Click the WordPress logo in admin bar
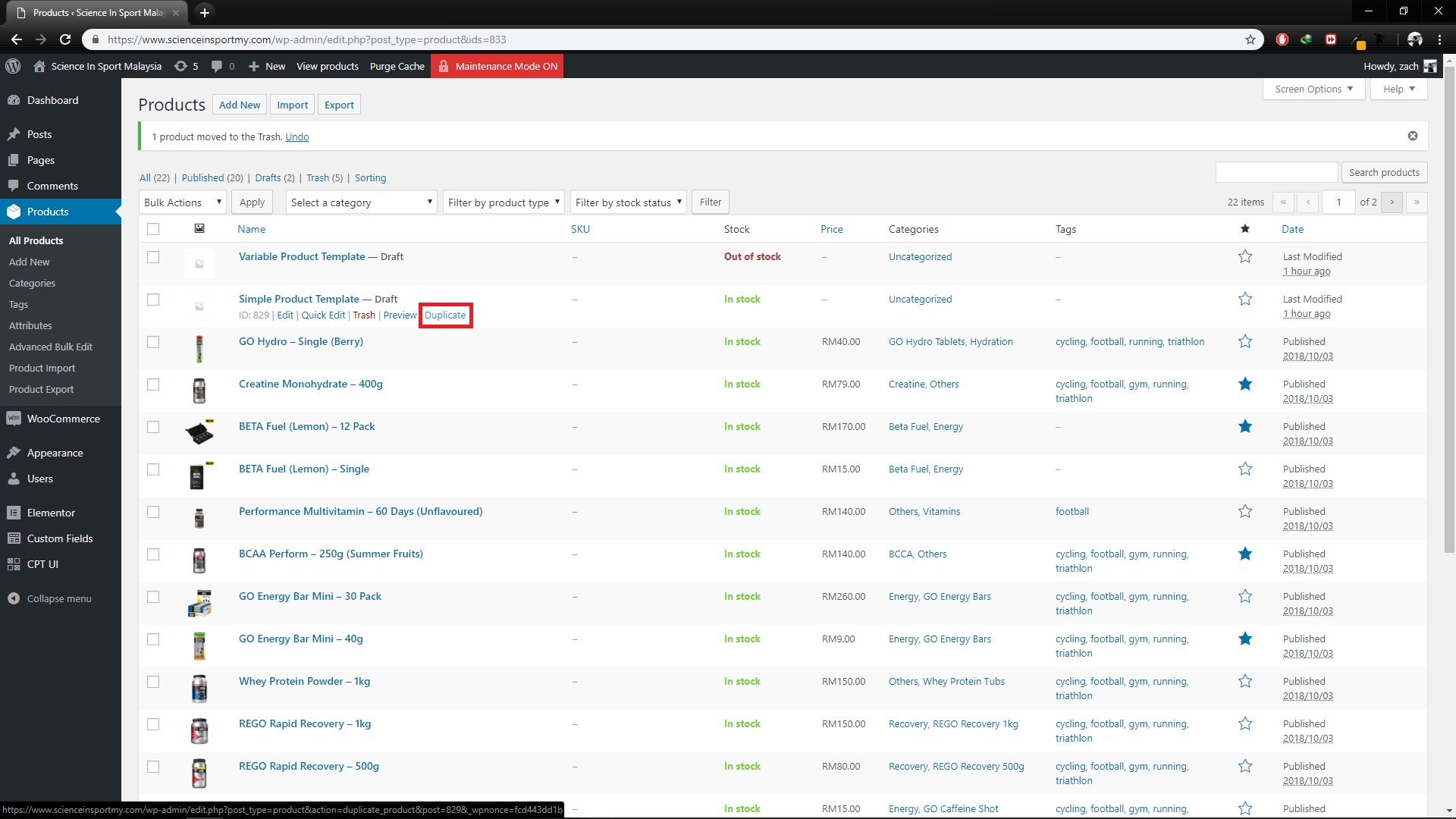 coord(13,66)
